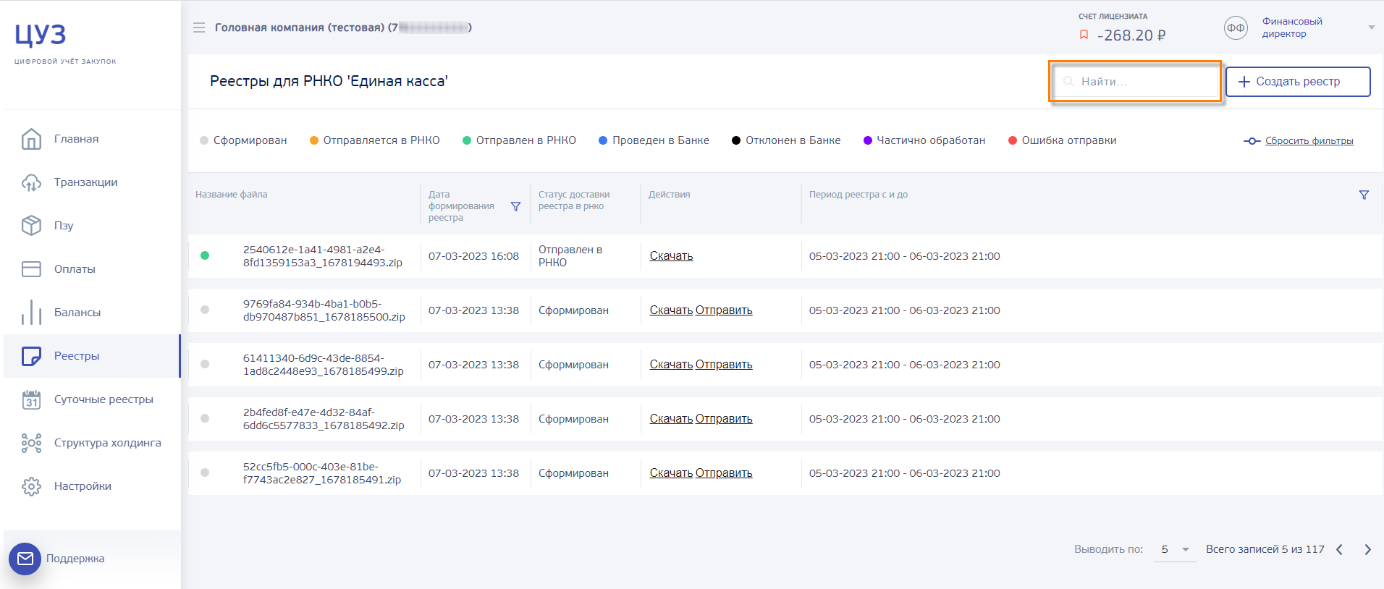The width and height of the screenshot is (1384, 589).
Task: Click the Балансы bars icon
Action: (x=31, y=312)
